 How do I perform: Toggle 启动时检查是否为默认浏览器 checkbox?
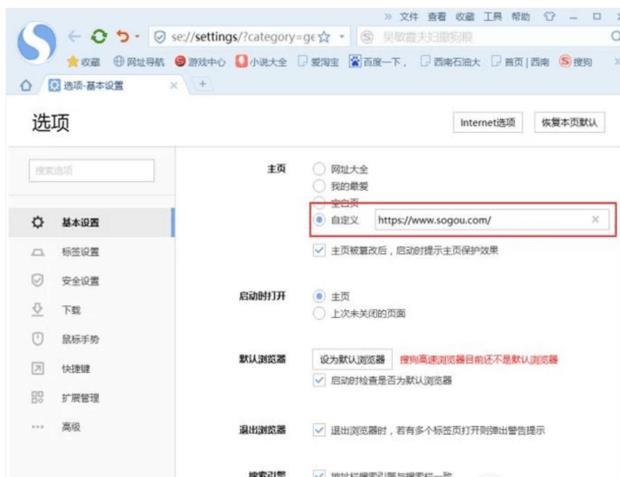[x=320, y=380]
